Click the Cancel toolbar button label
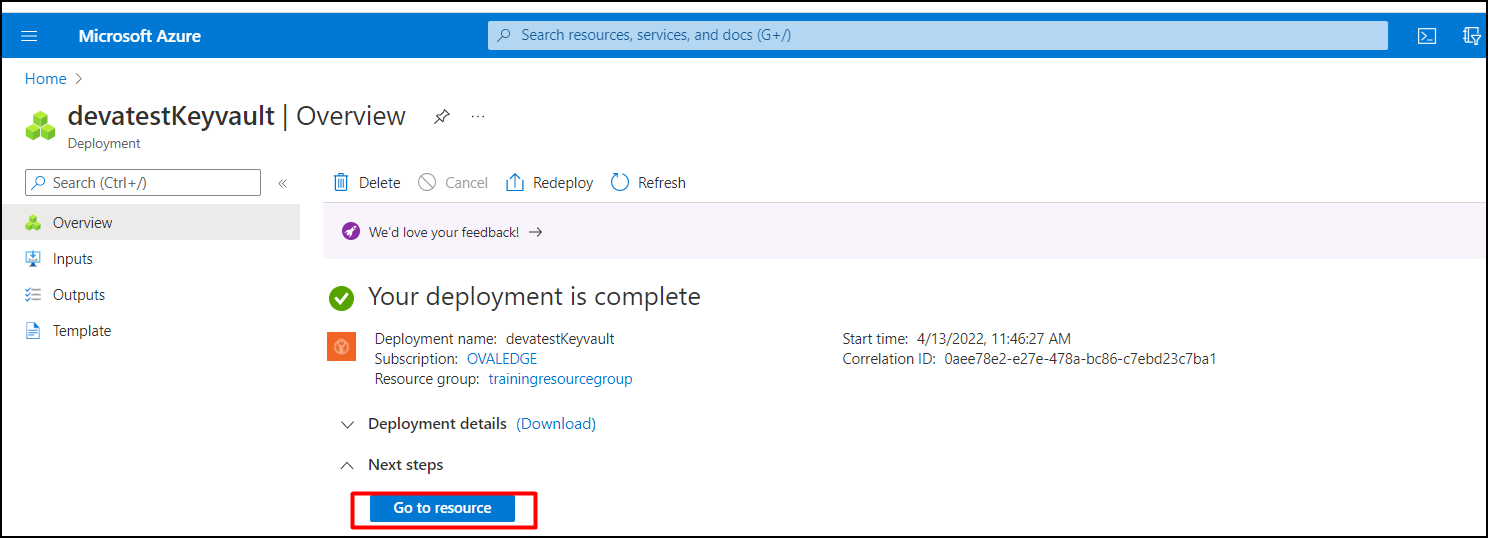 click(x=466, y=183)
